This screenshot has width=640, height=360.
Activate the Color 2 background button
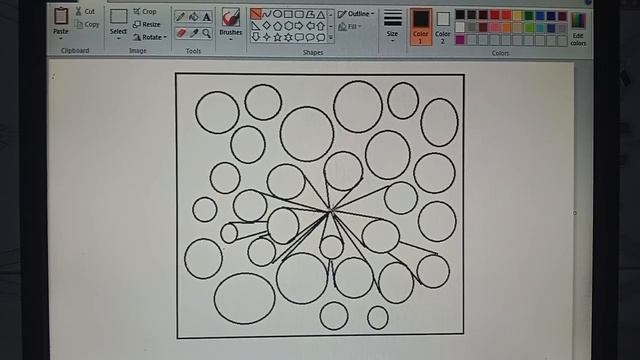click(443, 27)
